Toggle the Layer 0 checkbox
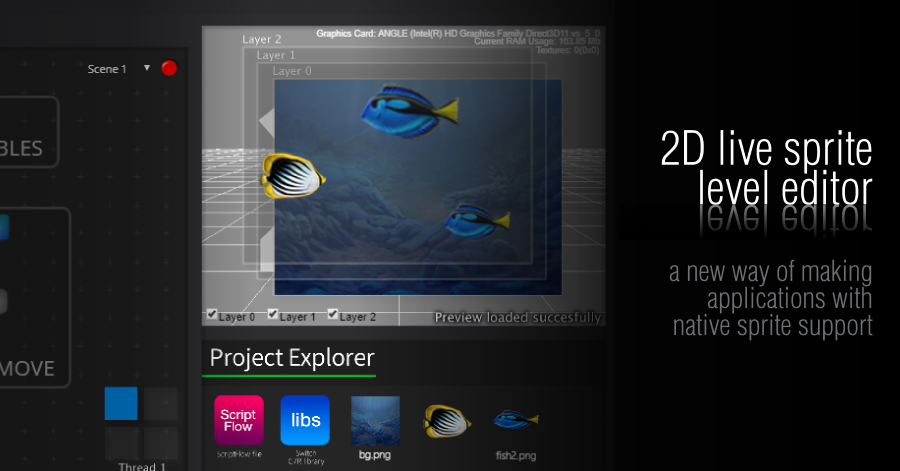The height and width of the screenshot is (471, 900). point(212,314)
